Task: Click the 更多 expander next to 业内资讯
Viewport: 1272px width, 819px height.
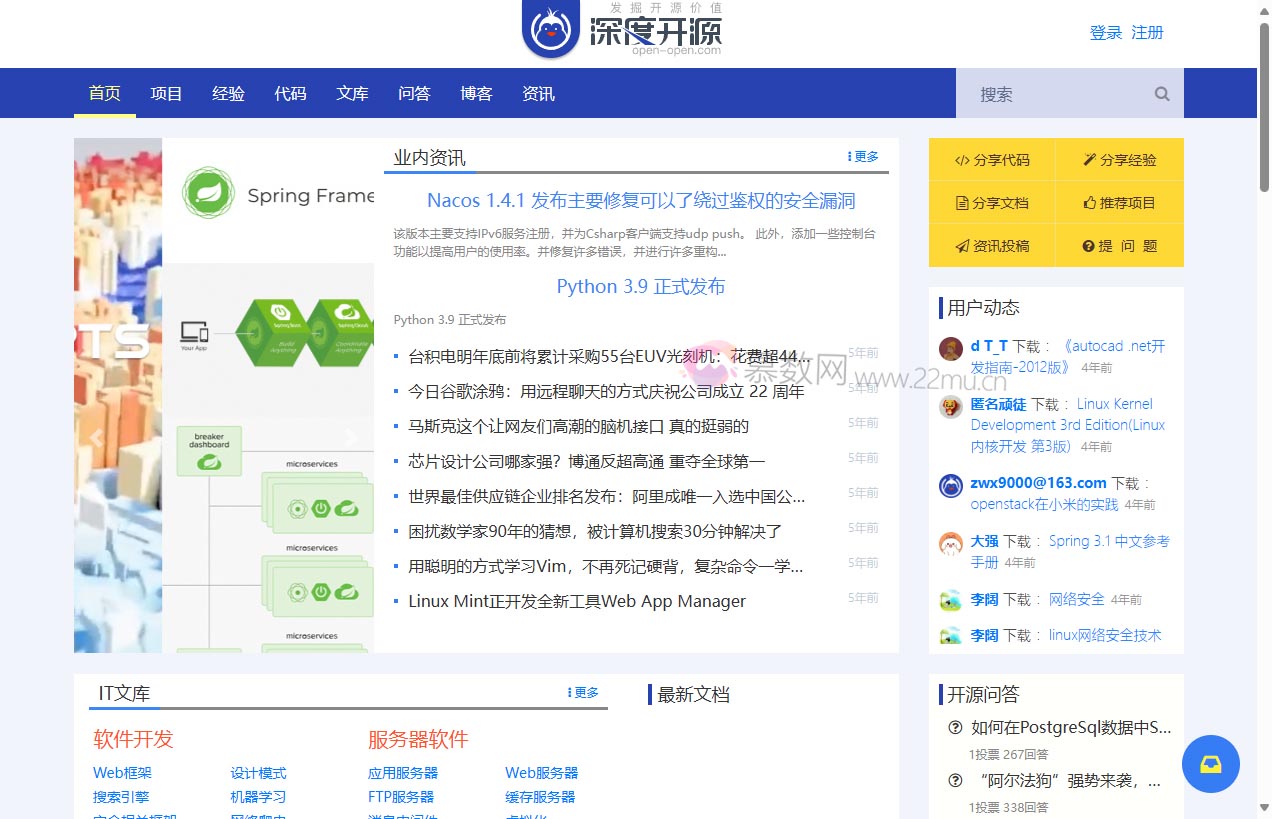Action: click(x=862, y=156)
